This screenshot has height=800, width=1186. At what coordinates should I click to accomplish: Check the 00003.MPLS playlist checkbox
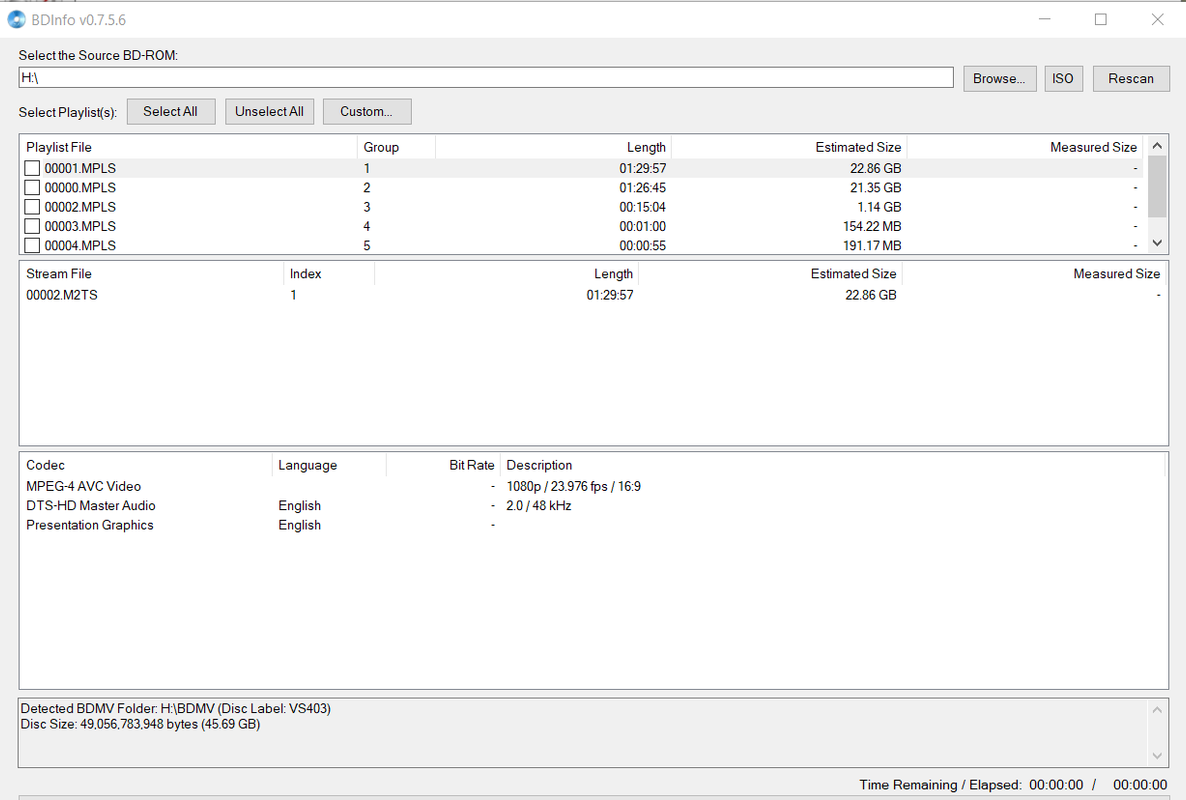click(x=32, y=226)
